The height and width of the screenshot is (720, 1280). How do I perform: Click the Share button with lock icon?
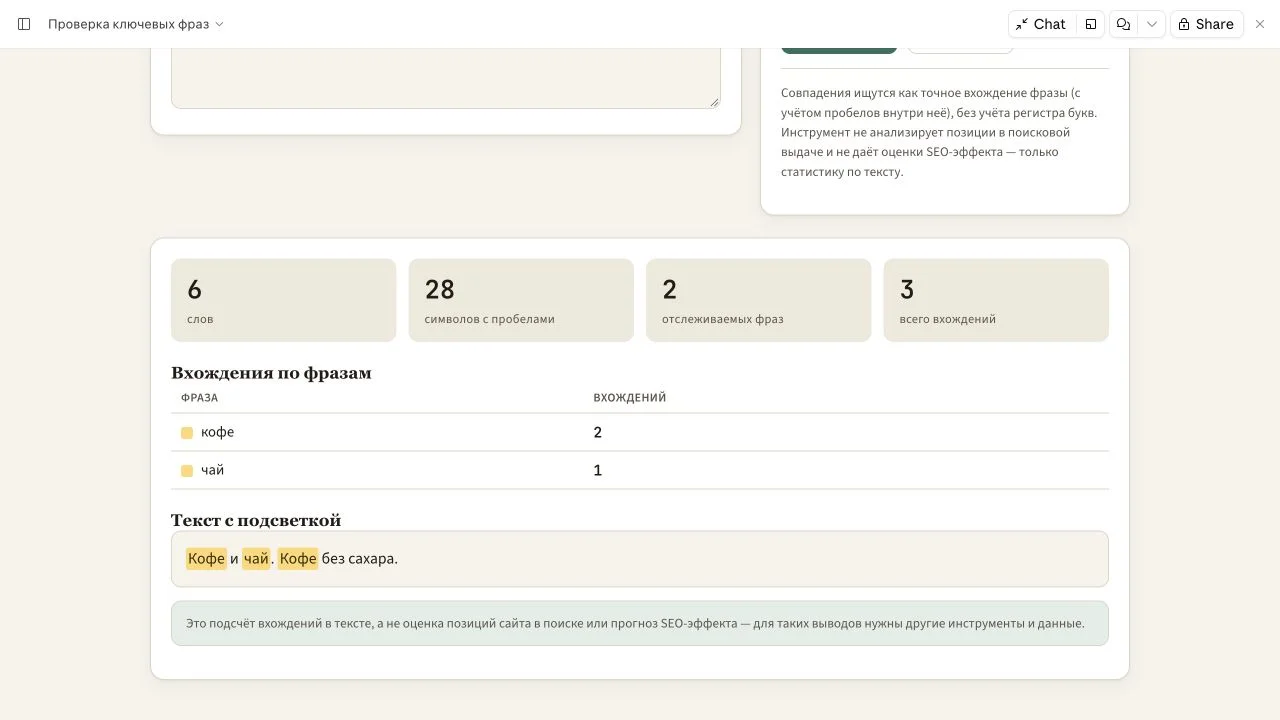point(1206,24)
